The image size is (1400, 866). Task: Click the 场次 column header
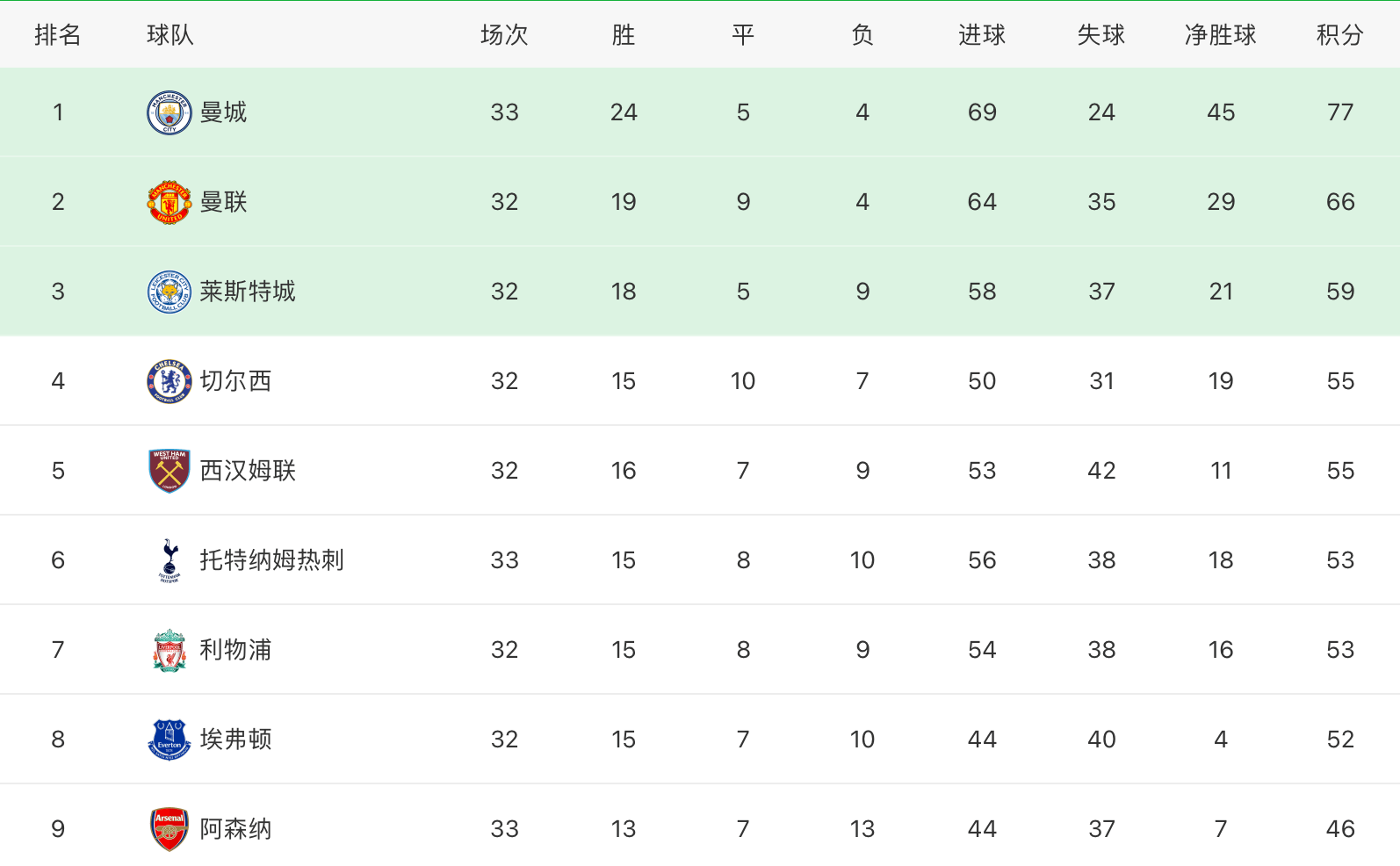tap(504, 35)
